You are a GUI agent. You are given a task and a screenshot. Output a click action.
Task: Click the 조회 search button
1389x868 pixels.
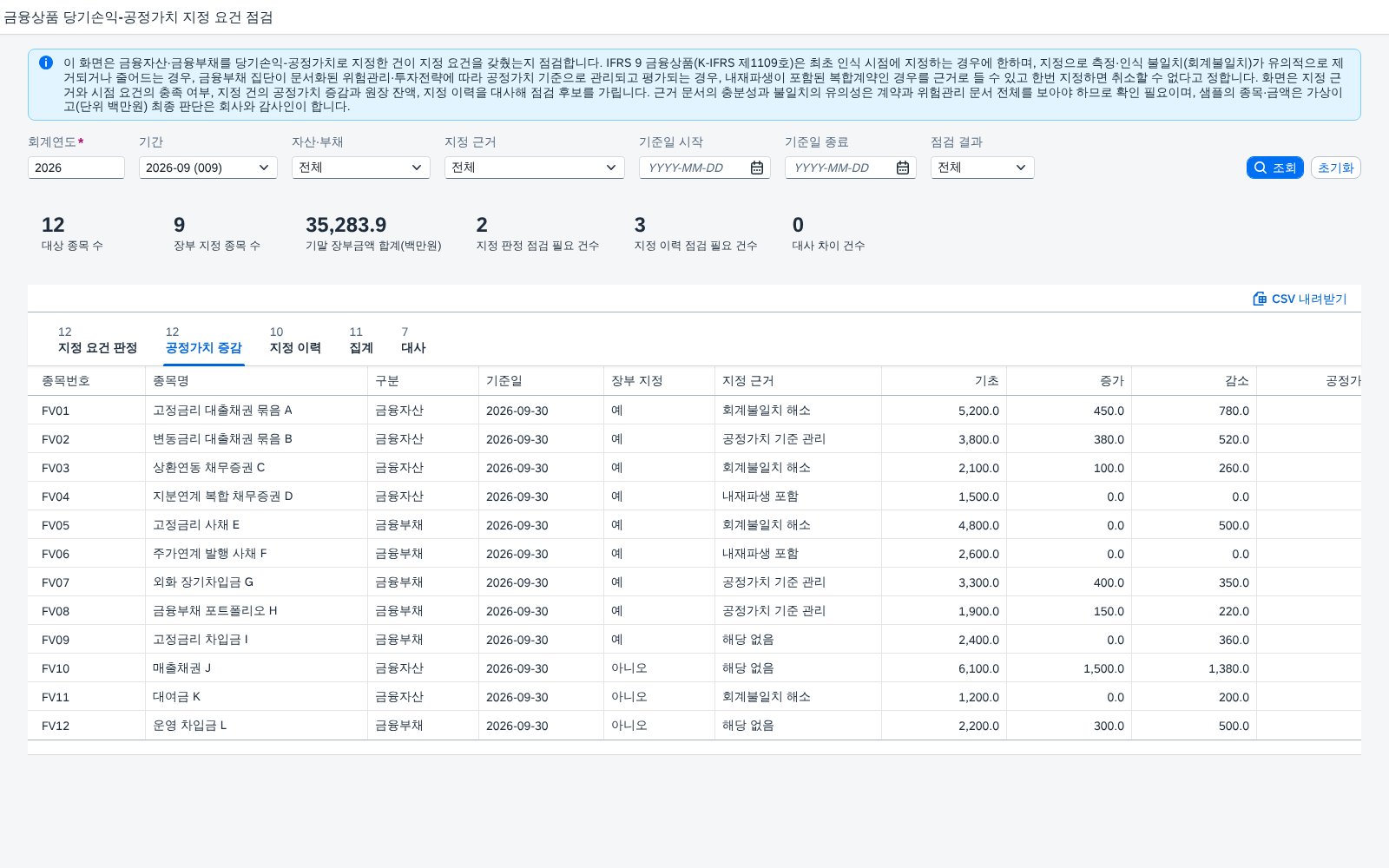1275,168
